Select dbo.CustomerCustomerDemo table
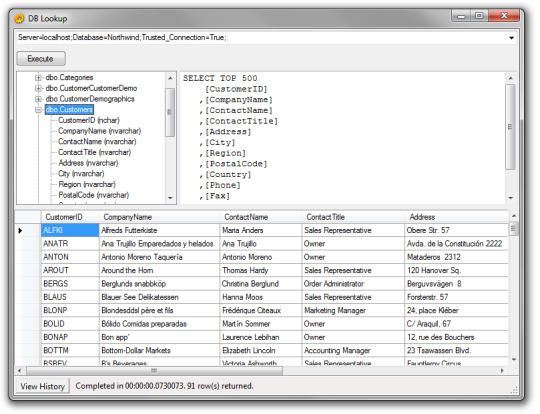 click(91, 88)
